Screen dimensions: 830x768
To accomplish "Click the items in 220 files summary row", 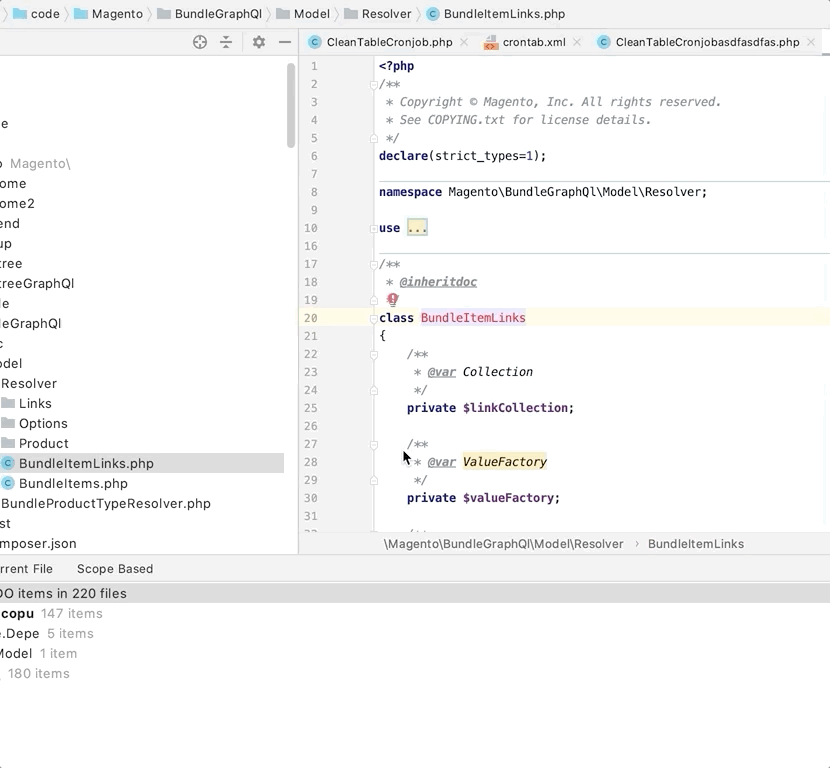I will tap(415, 593).
